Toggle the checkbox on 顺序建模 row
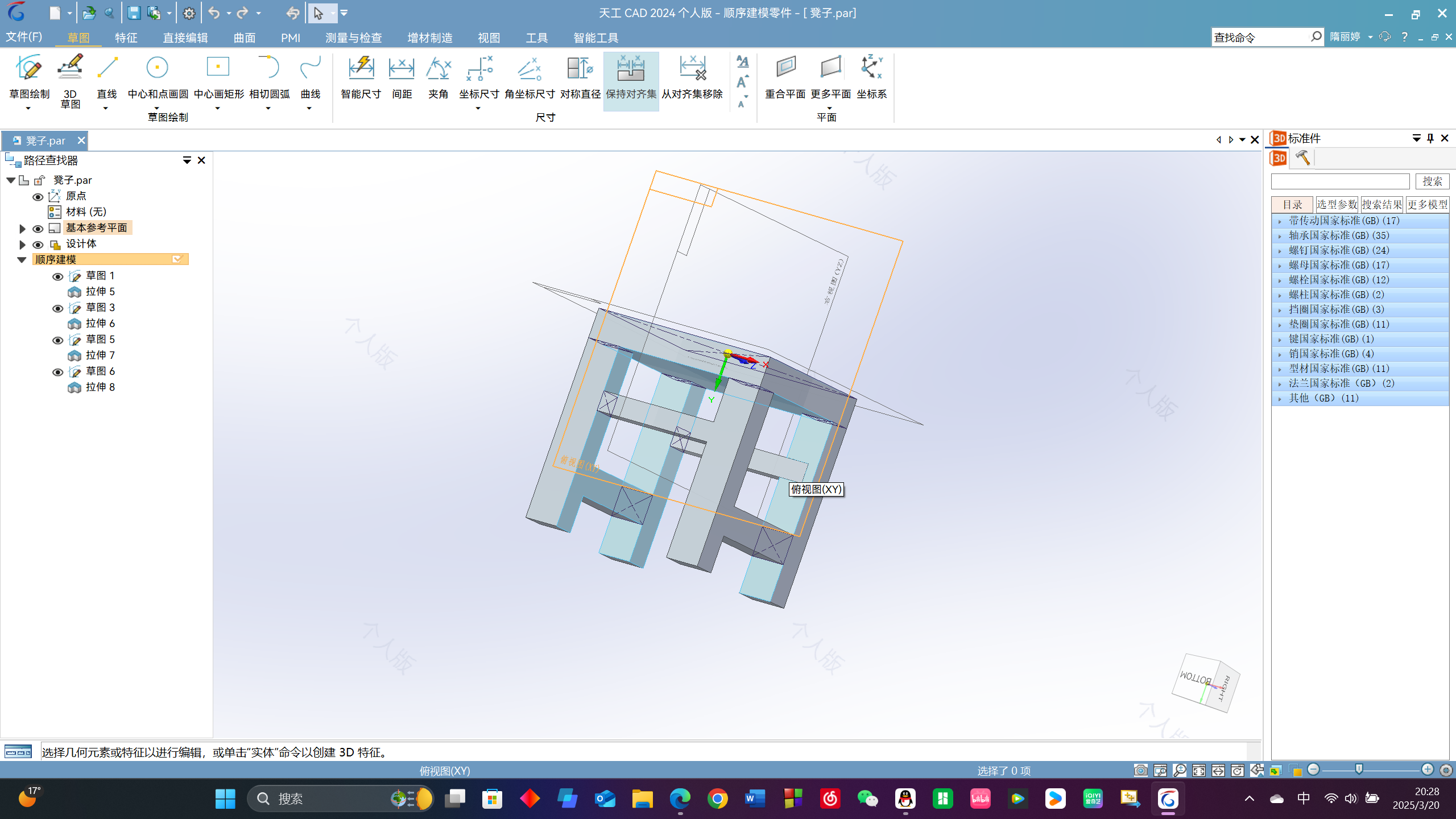The height and width of the screenshot is (819, 1456). click(x=177, y=259)
